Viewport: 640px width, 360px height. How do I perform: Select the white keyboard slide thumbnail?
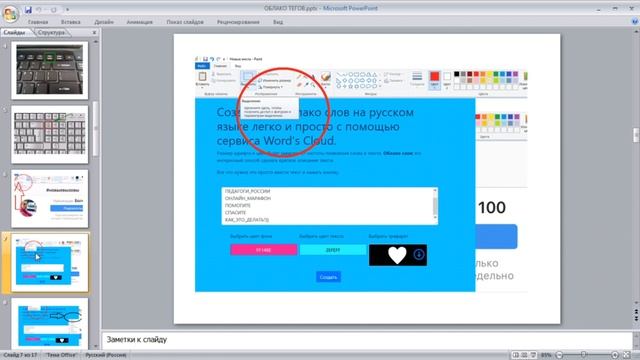click(x=49, y=134)
